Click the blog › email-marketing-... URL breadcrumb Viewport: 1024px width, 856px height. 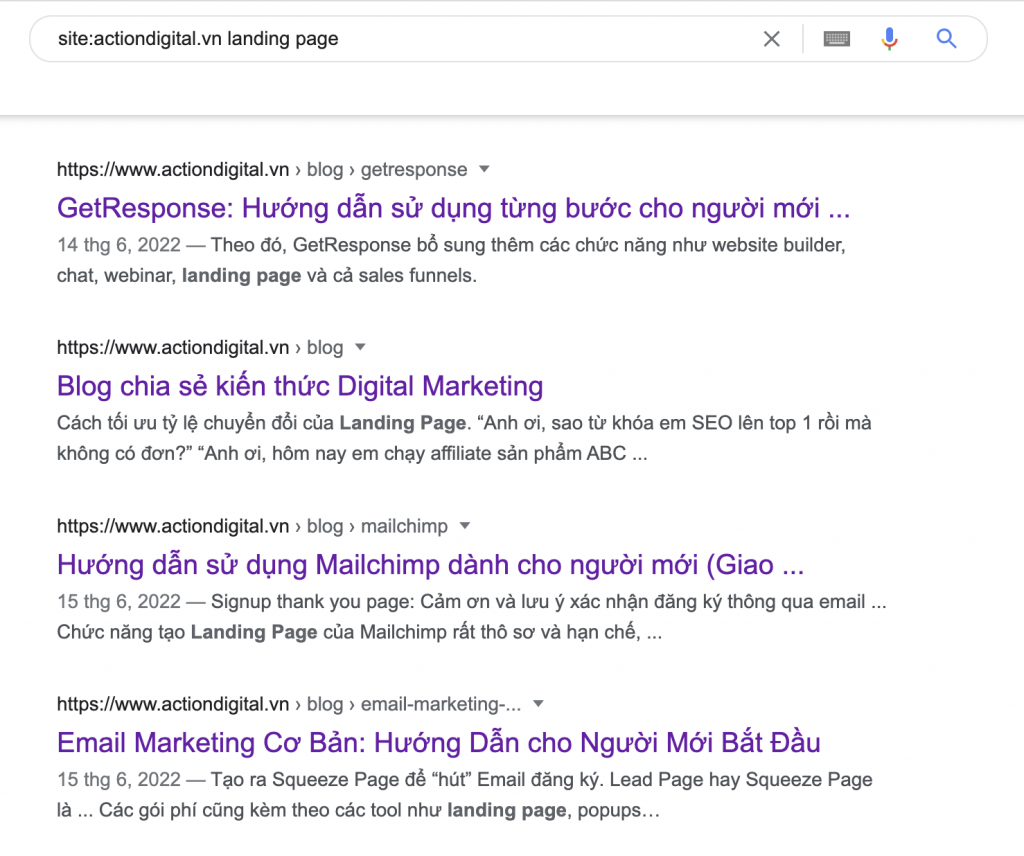289,705
